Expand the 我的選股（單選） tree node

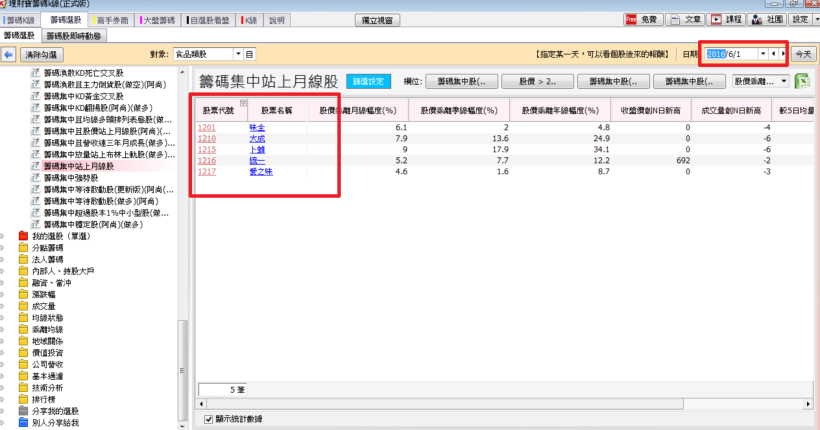[x=3, y=236]
